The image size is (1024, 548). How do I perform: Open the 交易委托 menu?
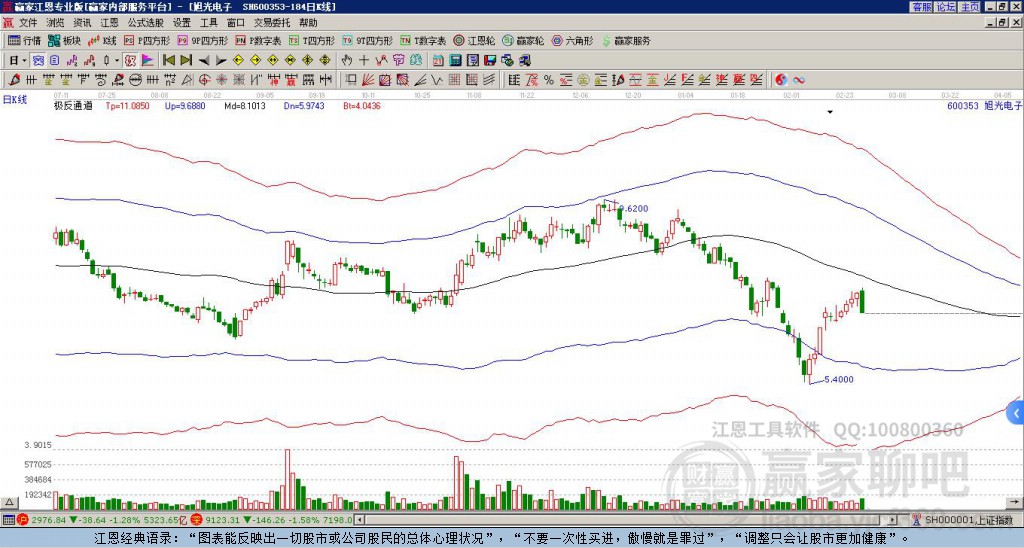pyautogui.click(x=271, y=23)
